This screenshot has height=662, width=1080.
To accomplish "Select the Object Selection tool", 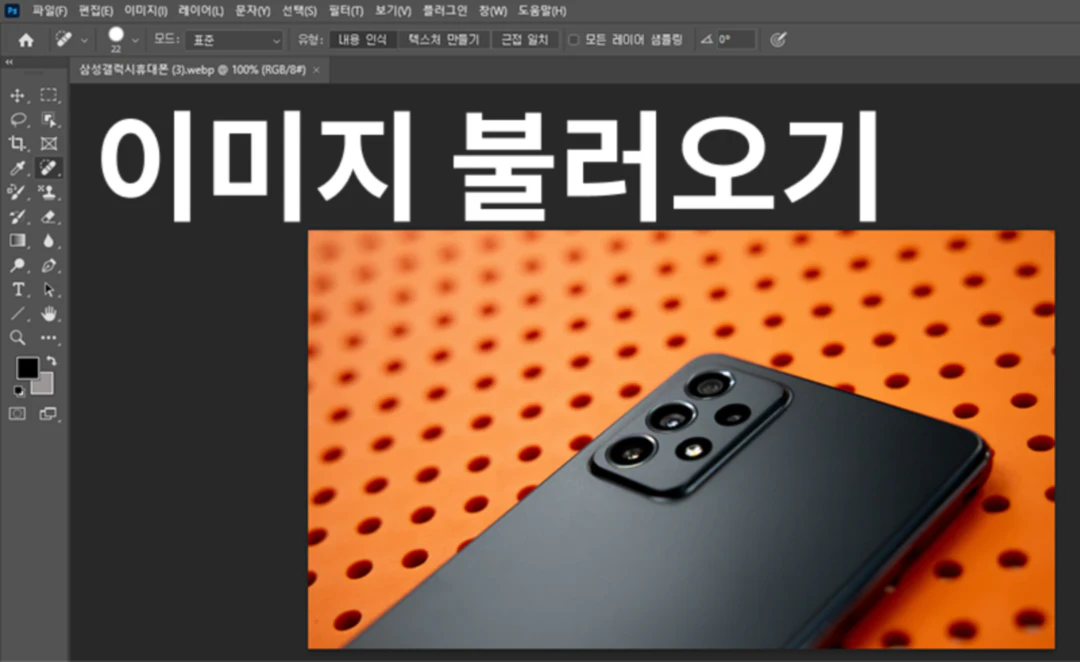I will click(x=48, y=119).
